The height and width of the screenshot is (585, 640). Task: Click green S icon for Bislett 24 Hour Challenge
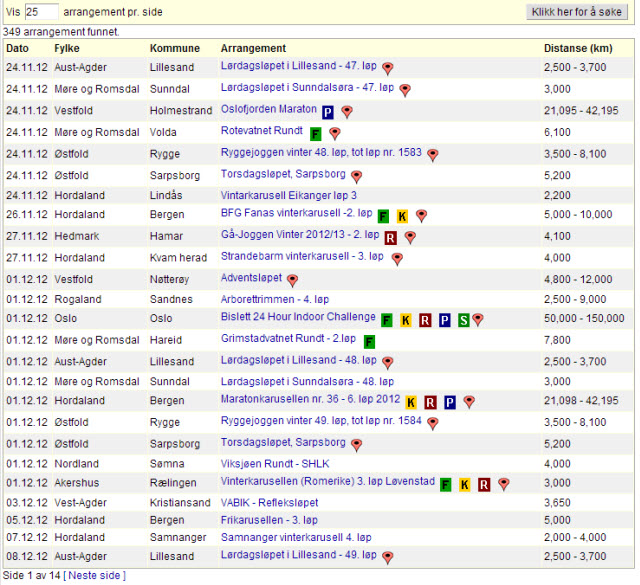[464, 320]
